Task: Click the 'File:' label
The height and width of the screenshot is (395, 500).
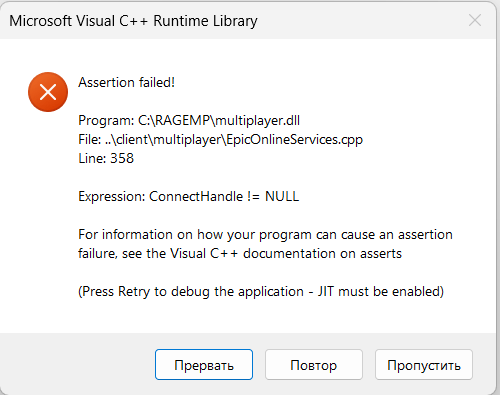Action: (90, 140)
